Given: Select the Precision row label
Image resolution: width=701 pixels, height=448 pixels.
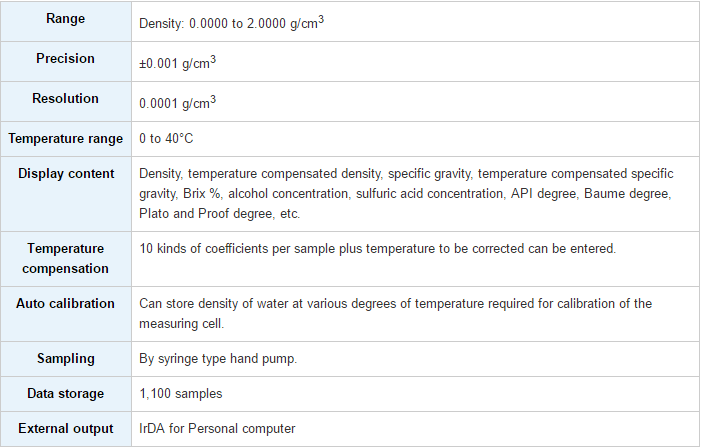Looking at the screenshot, I should pyautogui.click(x=65, y=59).
